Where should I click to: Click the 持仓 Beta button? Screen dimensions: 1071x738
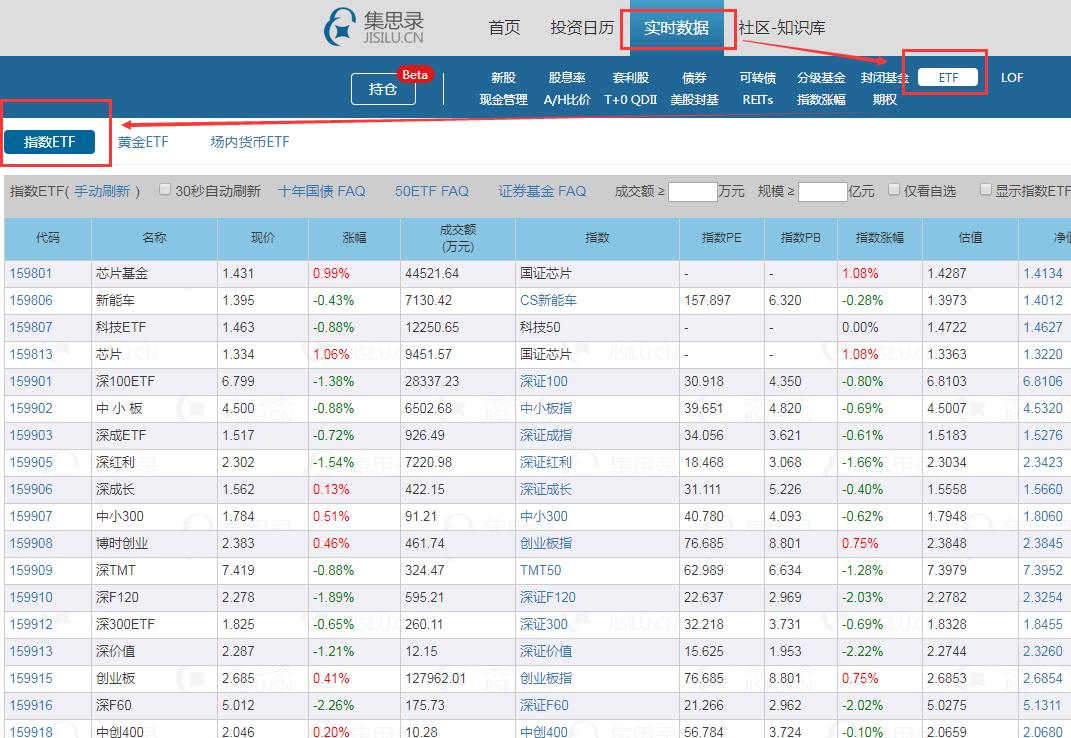(x=385, y=89)
